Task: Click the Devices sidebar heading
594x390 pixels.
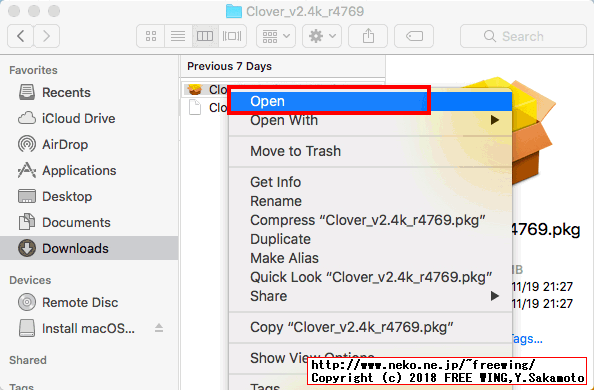Action: tap(30, 280)
